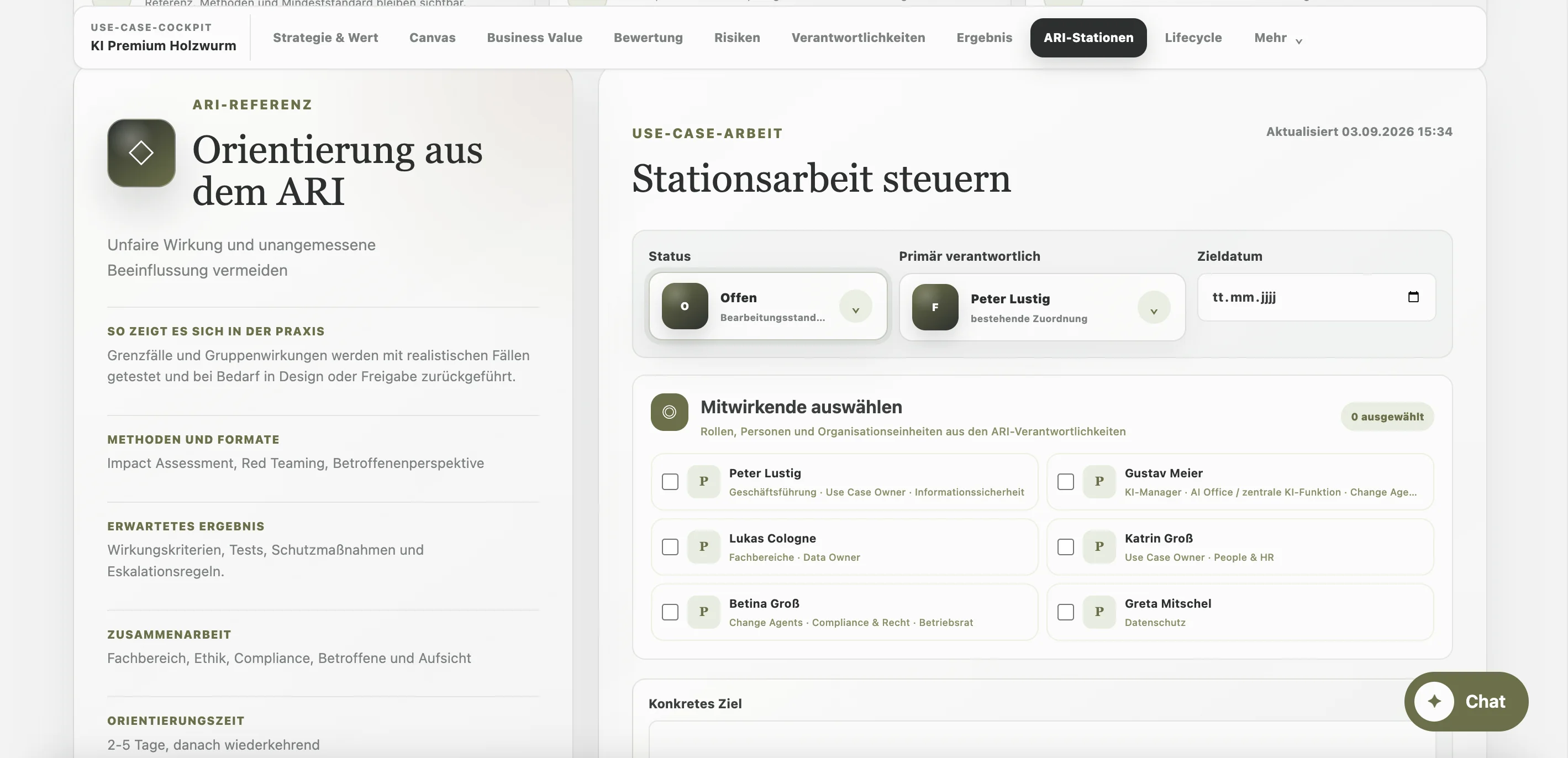The width and height of the screenshot is (1568, 758).
Task: Click the calendar icon in Zieldatum field
Action: (x=1413, y=297)
